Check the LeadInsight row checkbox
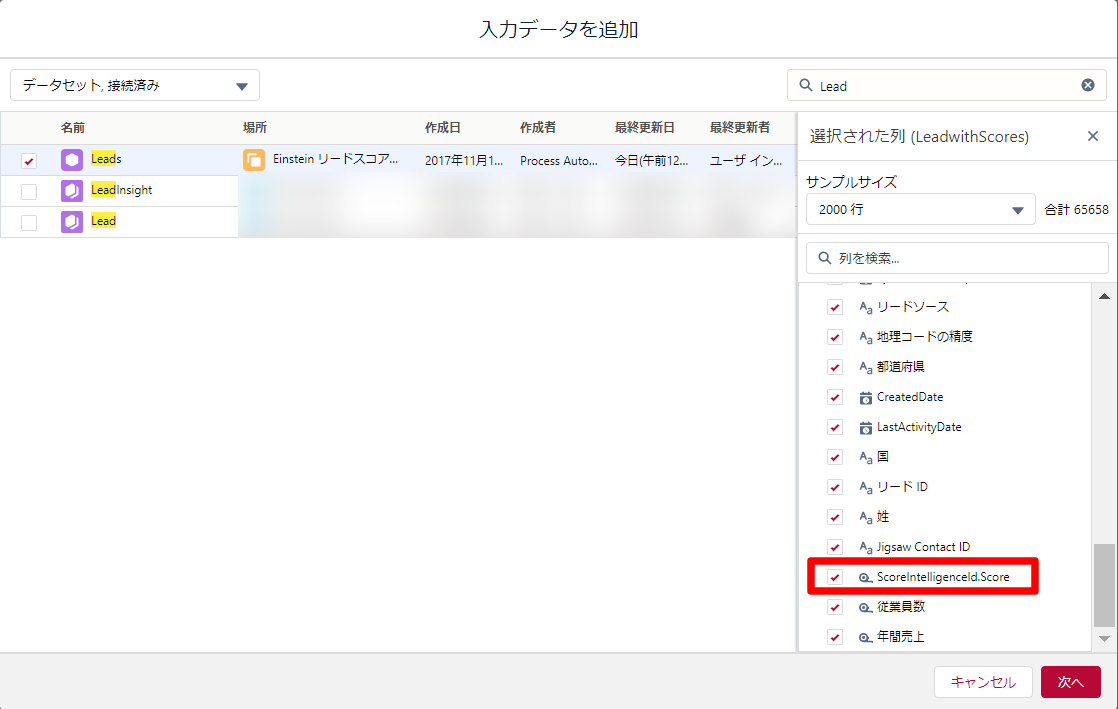The image size is (1118, 709). [x=29, y=191]
